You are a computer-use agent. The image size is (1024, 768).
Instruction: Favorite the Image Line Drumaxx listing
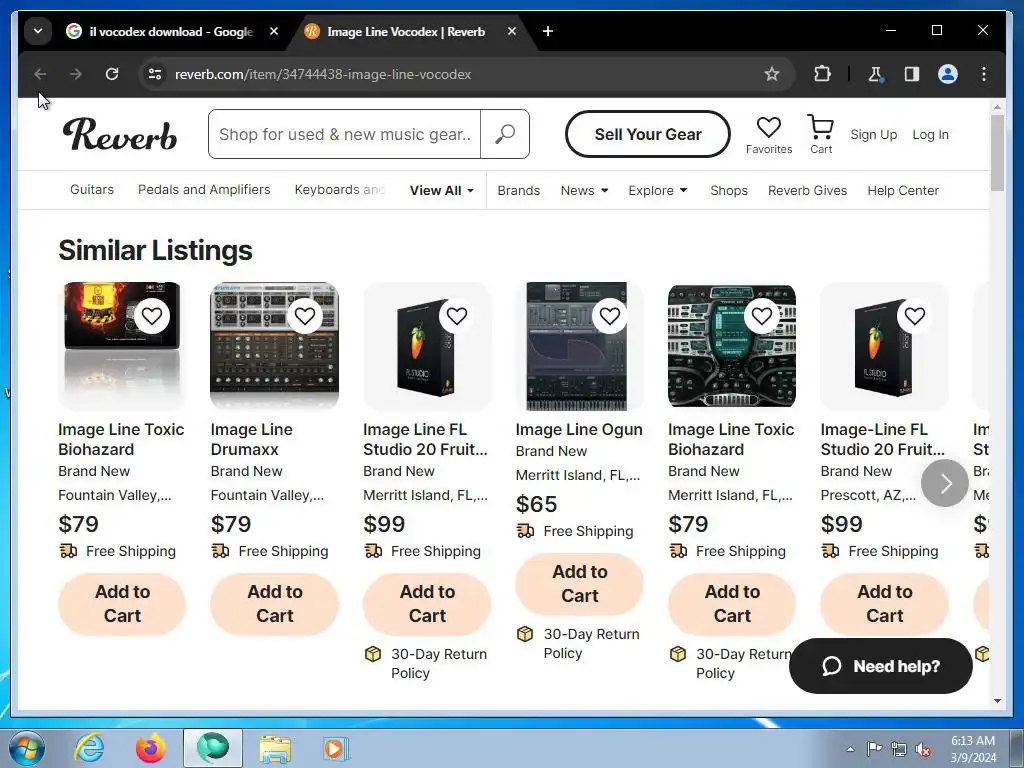coord(304,316)
